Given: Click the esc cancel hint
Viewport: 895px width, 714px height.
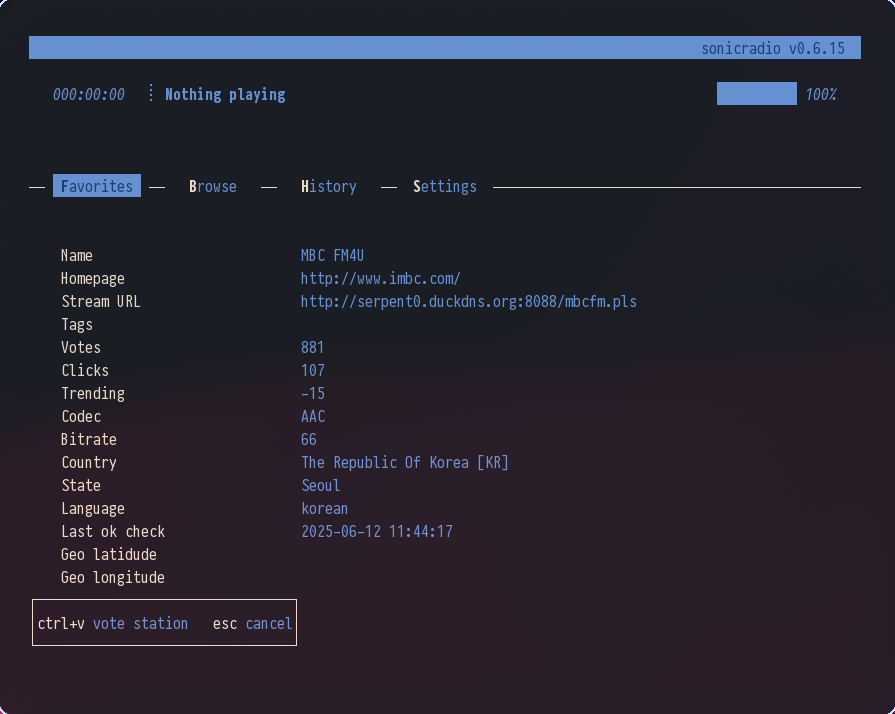Looking at the screenshot, I should click(252, 623).
